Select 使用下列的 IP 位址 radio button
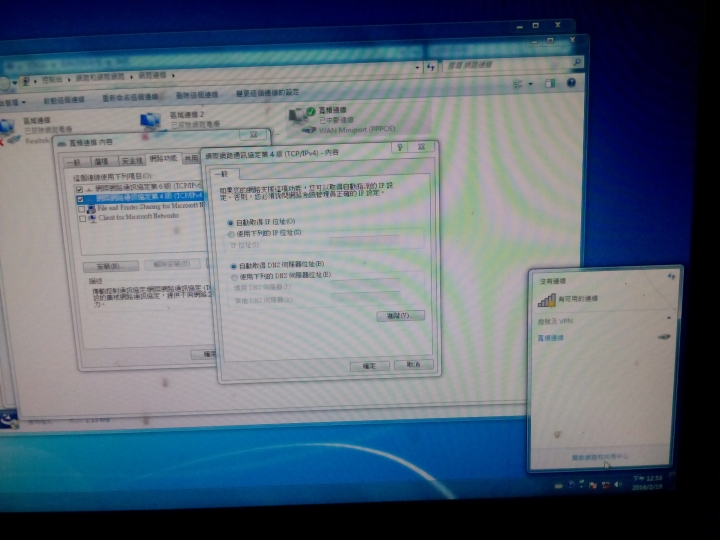 [231, 234]
